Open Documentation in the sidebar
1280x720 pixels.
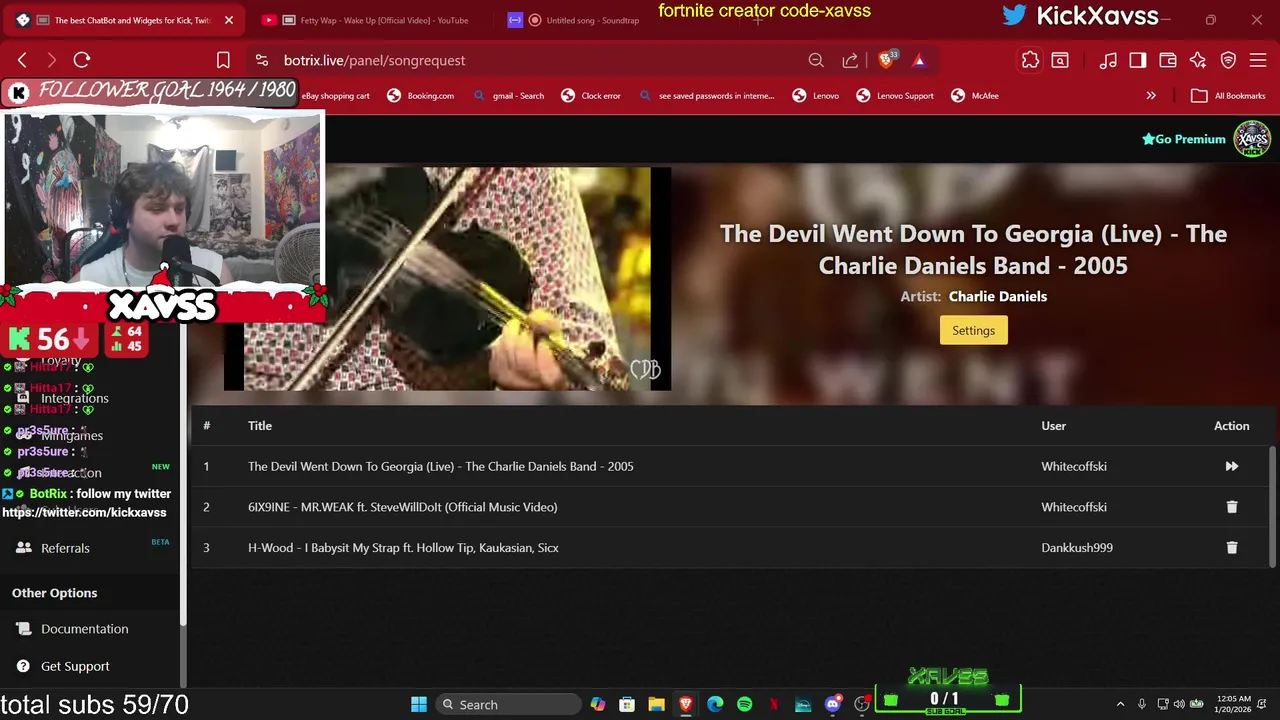click(x=85, y=629)
